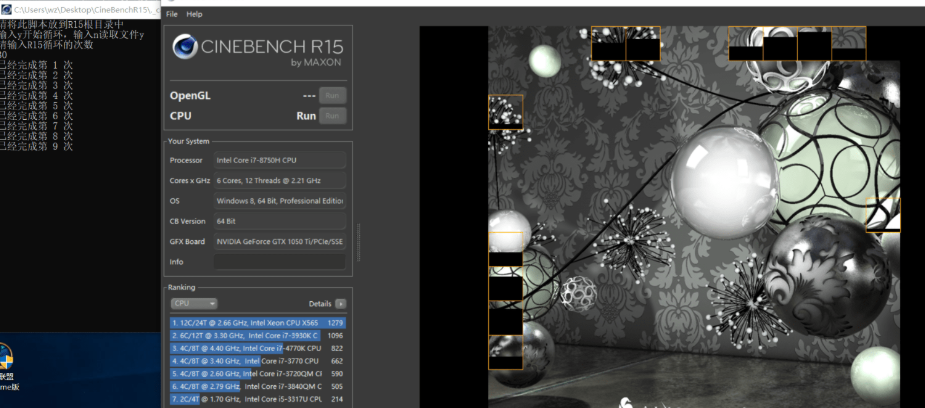Select the Core i7-3930K ranking entry
The height and width of the screenshot is (408, 925).
click(257, 335)
